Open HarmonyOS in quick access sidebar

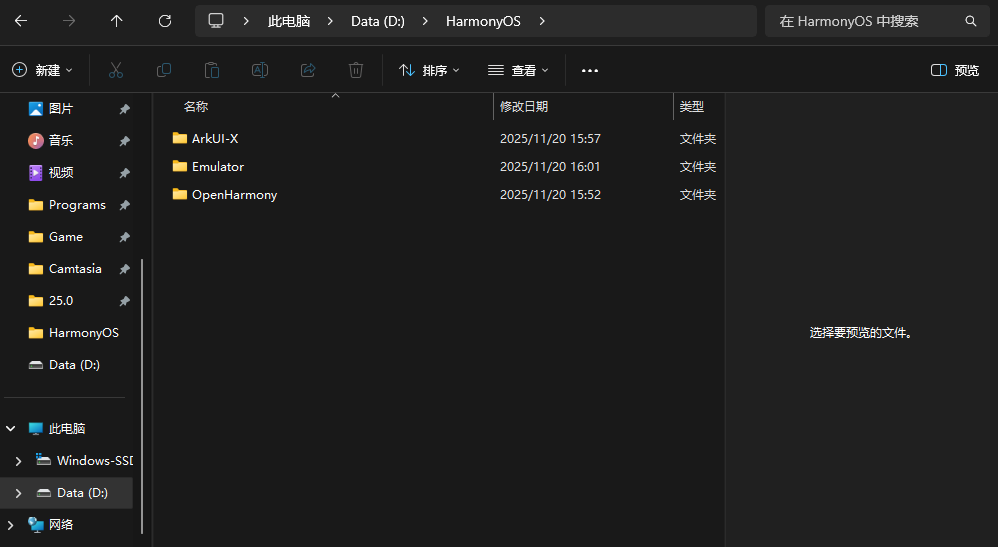pos(83,332)
